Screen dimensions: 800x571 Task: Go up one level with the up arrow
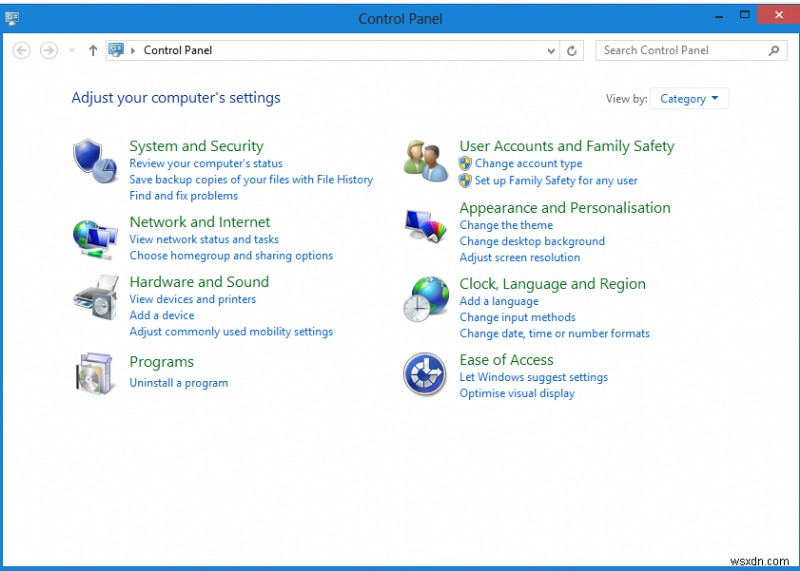click(93, 51)
